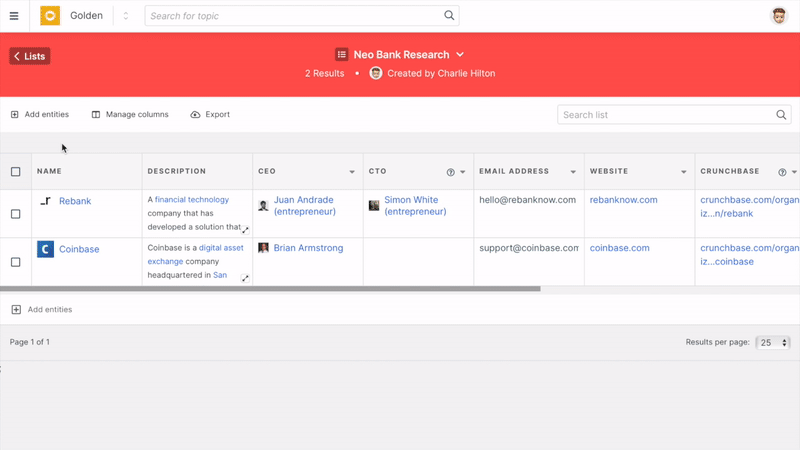Viewport: 800px width, 450px height.
Task: Open Coinbase's Crunchbase link
Action: point(749,255)
